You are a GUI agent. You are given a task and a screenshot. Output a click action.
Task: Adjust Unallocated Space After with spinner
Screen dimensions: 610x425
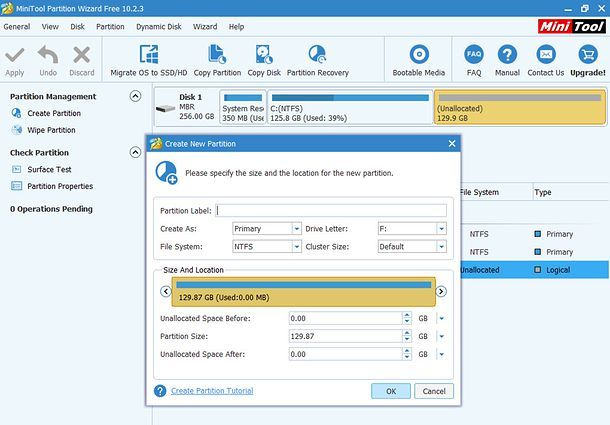tap(407, 354)
